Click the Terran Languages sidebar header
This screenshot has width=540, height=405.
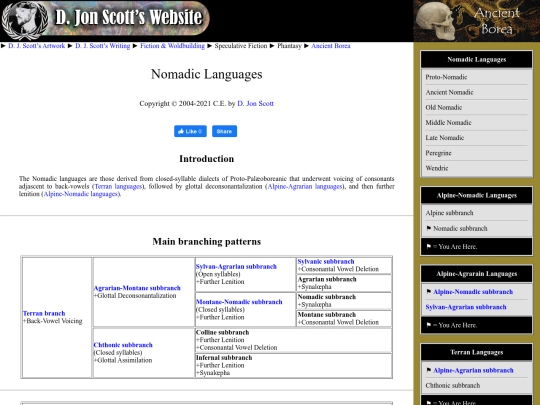point(477,352)
